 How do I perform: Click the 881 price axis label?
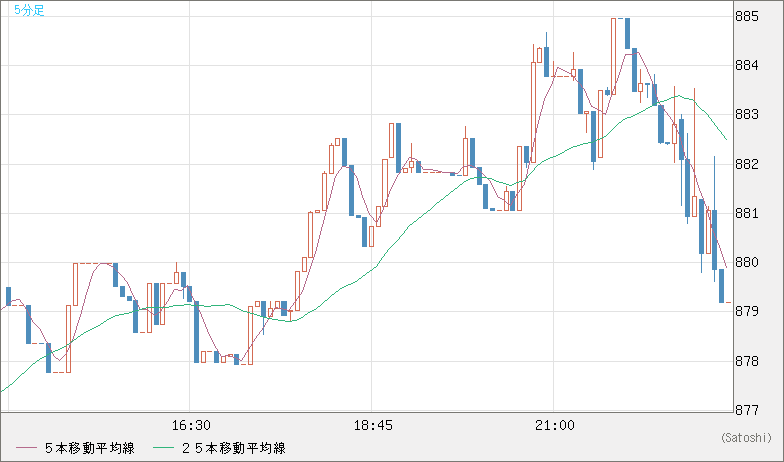[746, 213]
